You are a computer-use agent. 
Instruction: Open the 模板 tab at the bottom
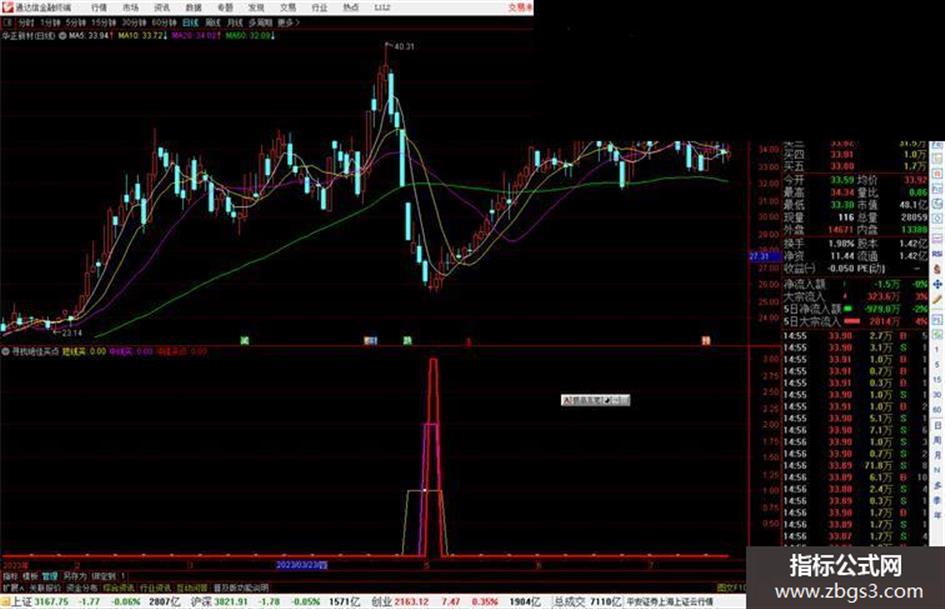[x=30, y=576]
